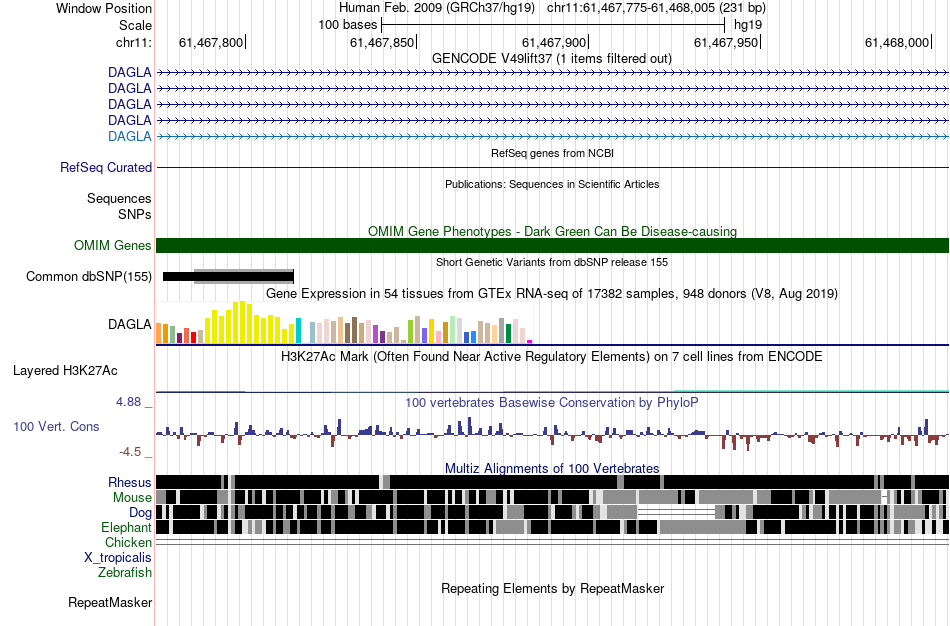Select the dark green OMIM gene bar
This screenshot has height=626, width=950.
coord(552,245)
